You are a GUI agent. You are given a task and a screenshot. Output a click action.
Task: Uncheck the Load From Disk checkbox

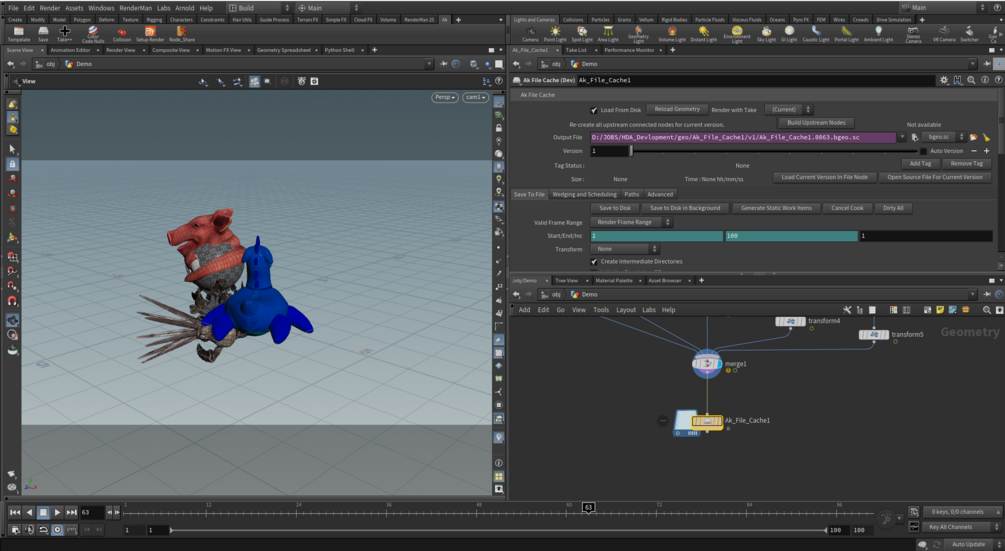595,110
